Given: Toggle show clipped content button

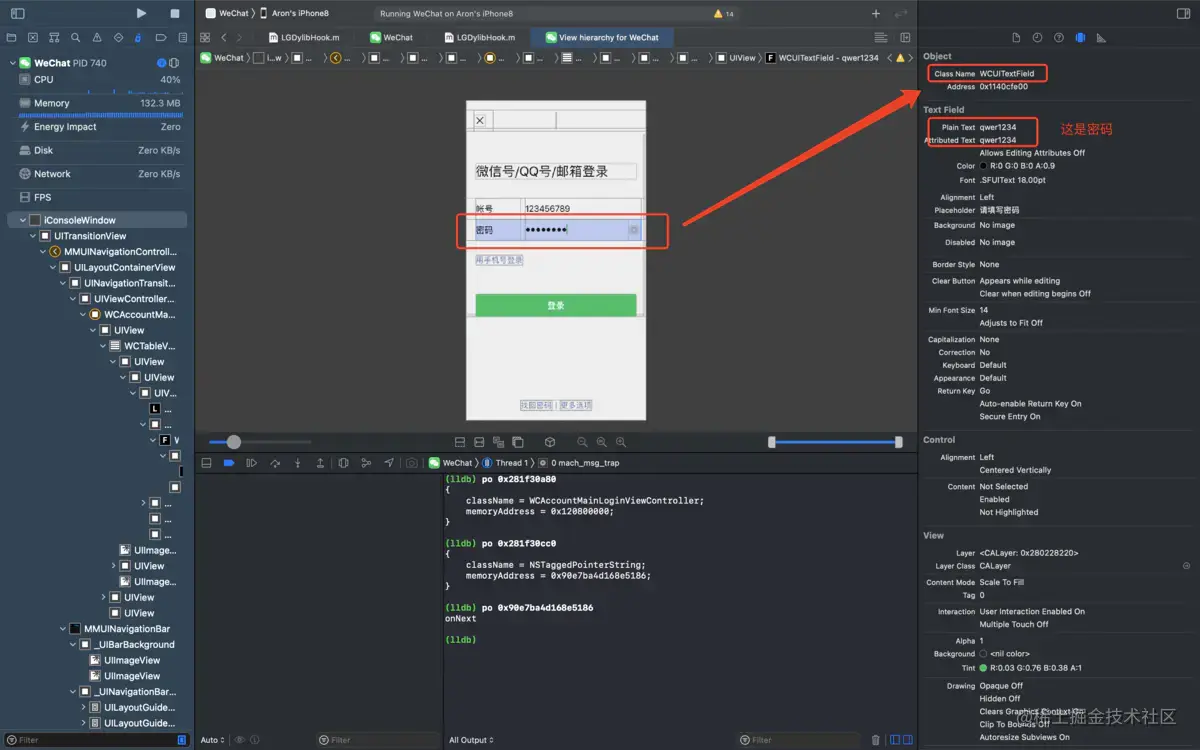Looking at the screenshot, I should tap(460, 442).
